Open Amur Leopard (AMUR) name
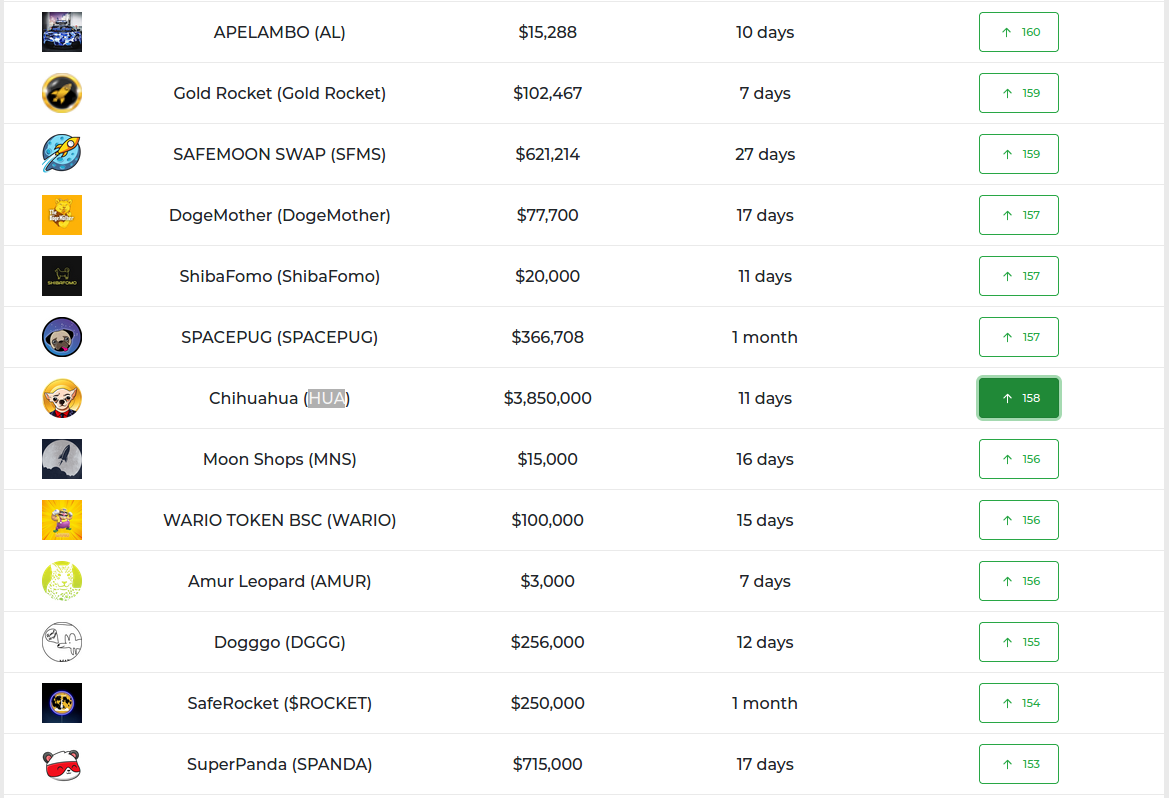This screenshot has height=798, width=1169. tap(280, 581)
